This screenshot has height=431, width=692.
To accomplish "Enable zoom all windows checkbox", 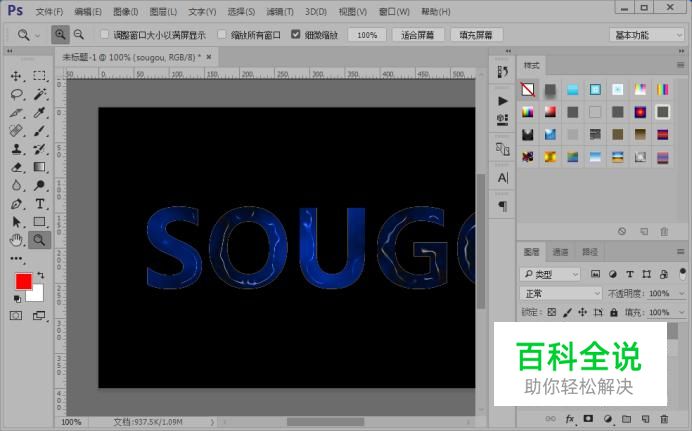I will (222, 34).
